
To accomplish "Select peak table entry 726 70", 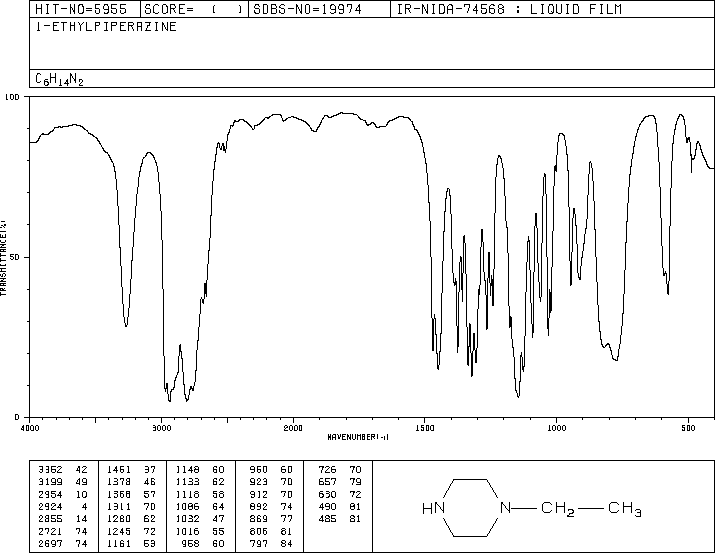I will tap(340, 469).
